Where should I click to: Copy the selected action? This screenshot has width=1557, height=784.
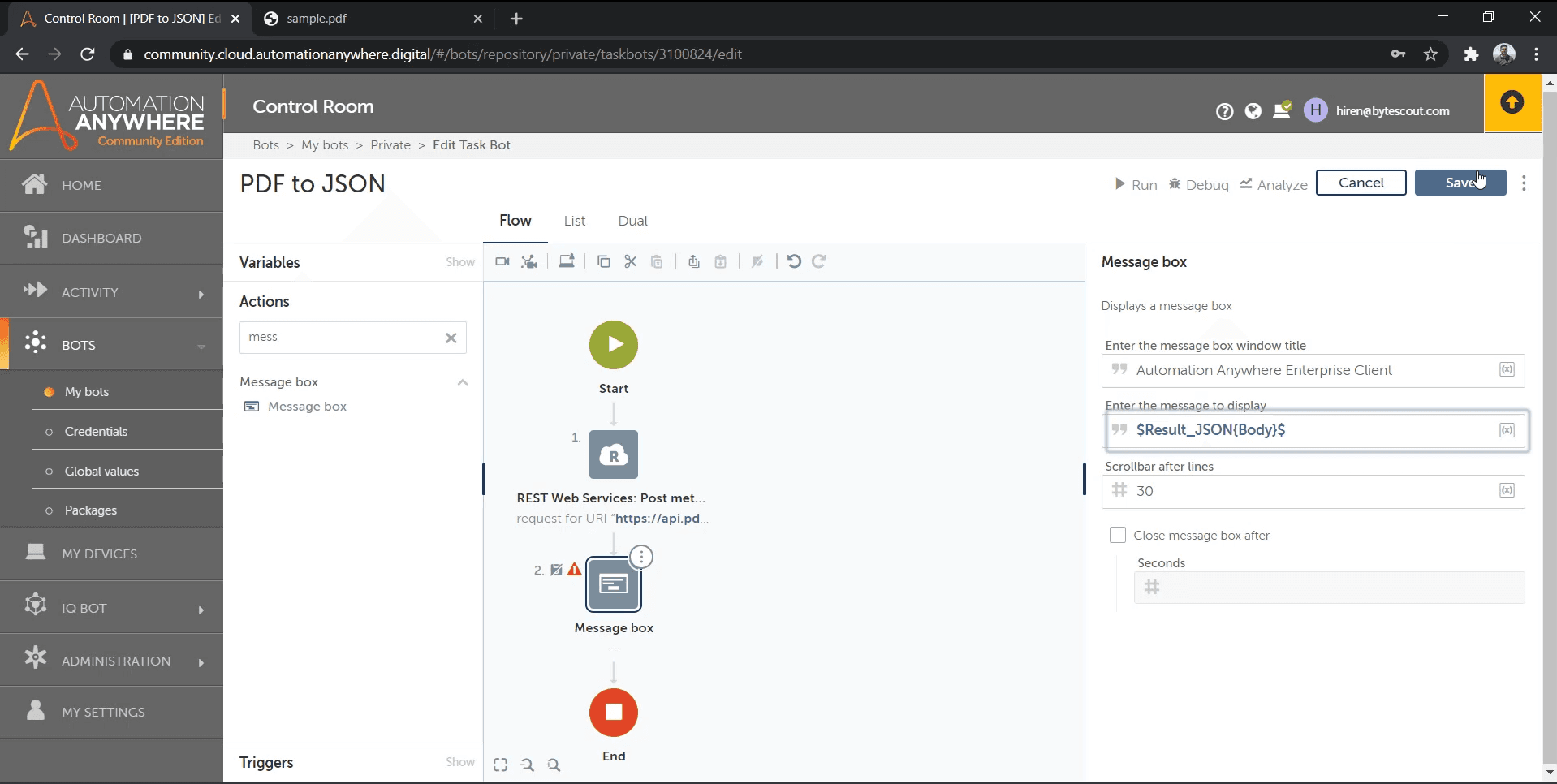(x=604, y=261)
